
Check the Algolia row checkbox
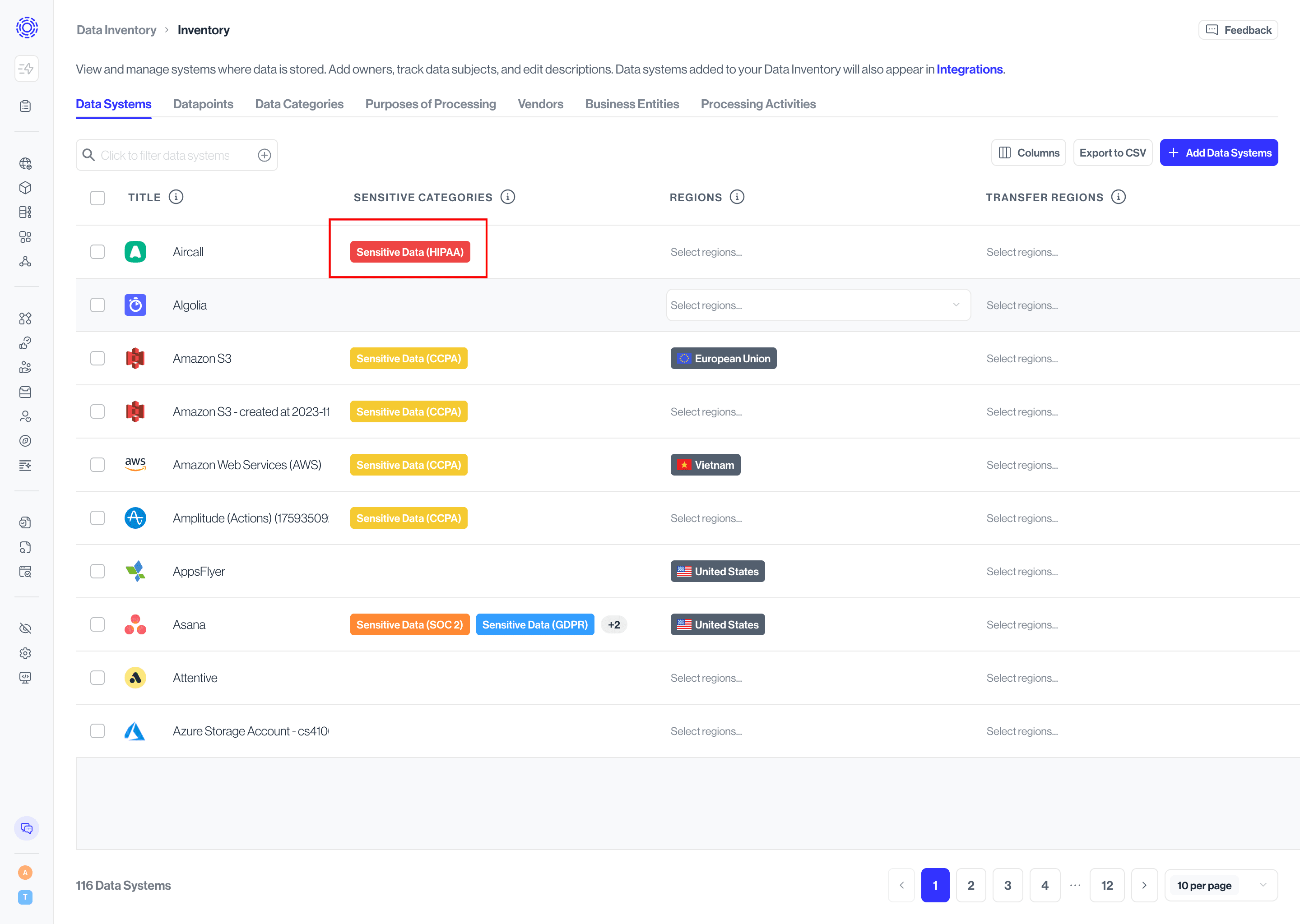click(97, 305)
